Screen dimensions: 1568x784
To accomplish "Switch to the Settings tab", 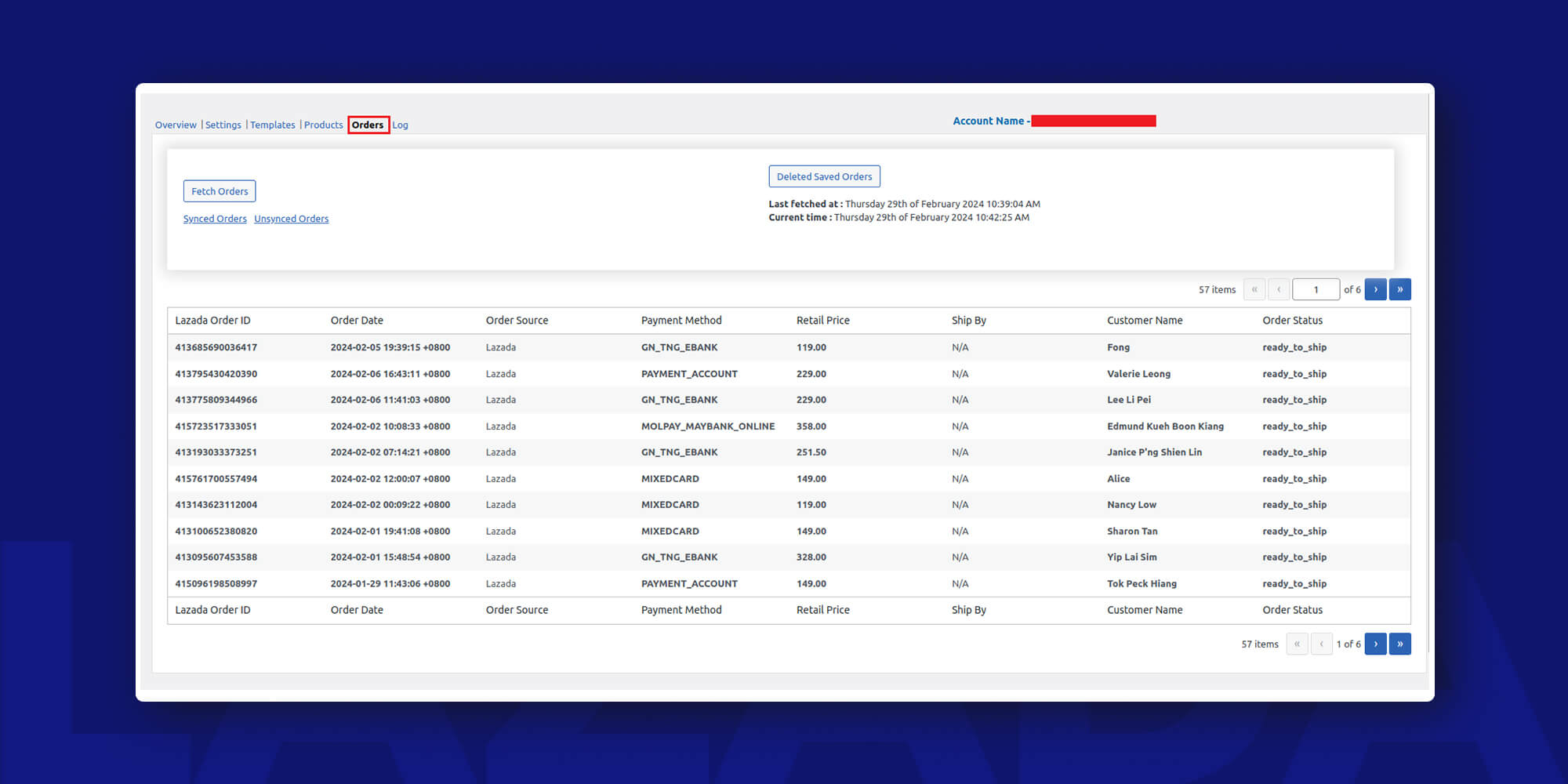I will coord(223,125).
